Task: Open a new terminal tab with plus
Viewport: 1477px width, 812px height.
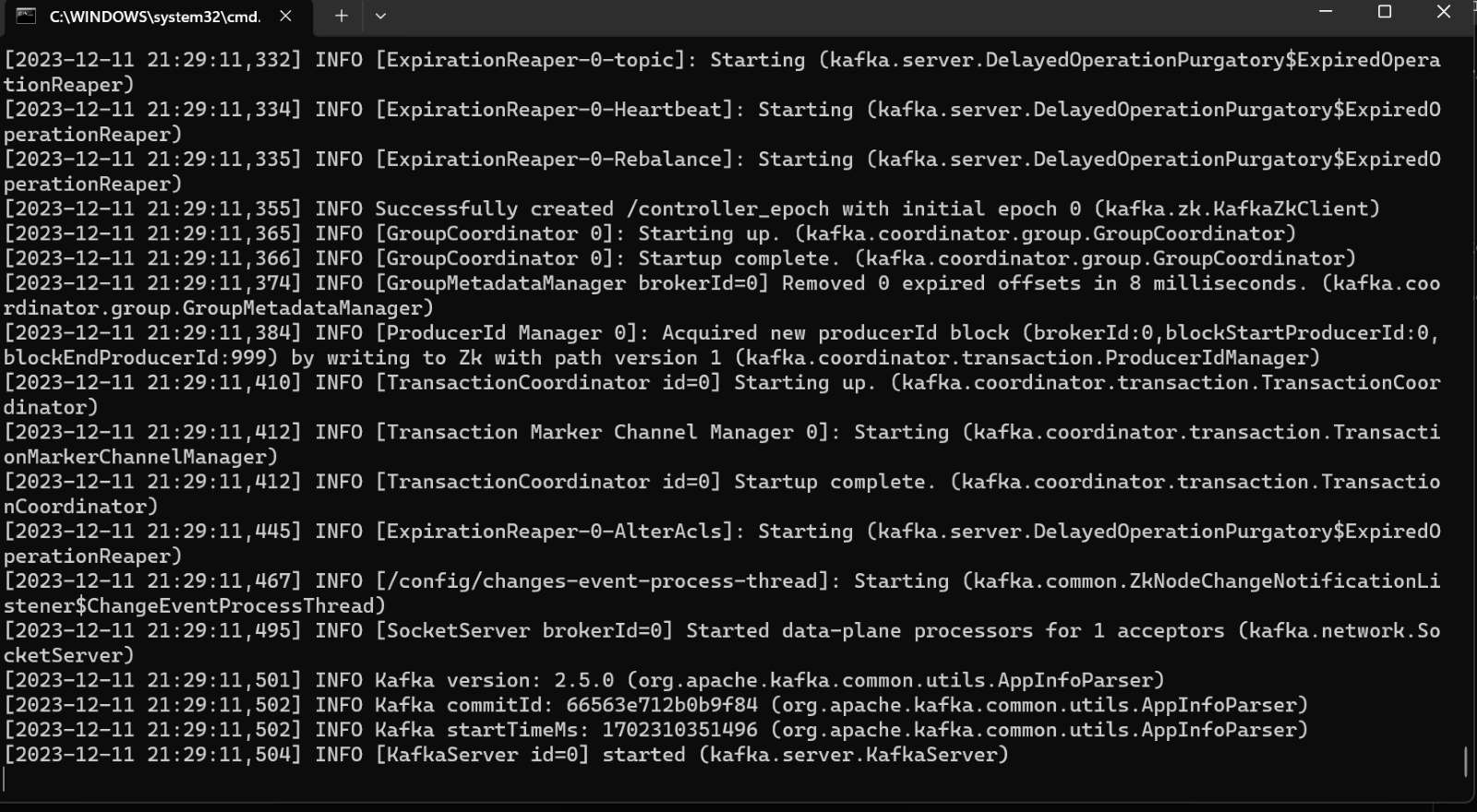Action: [342, 16]
